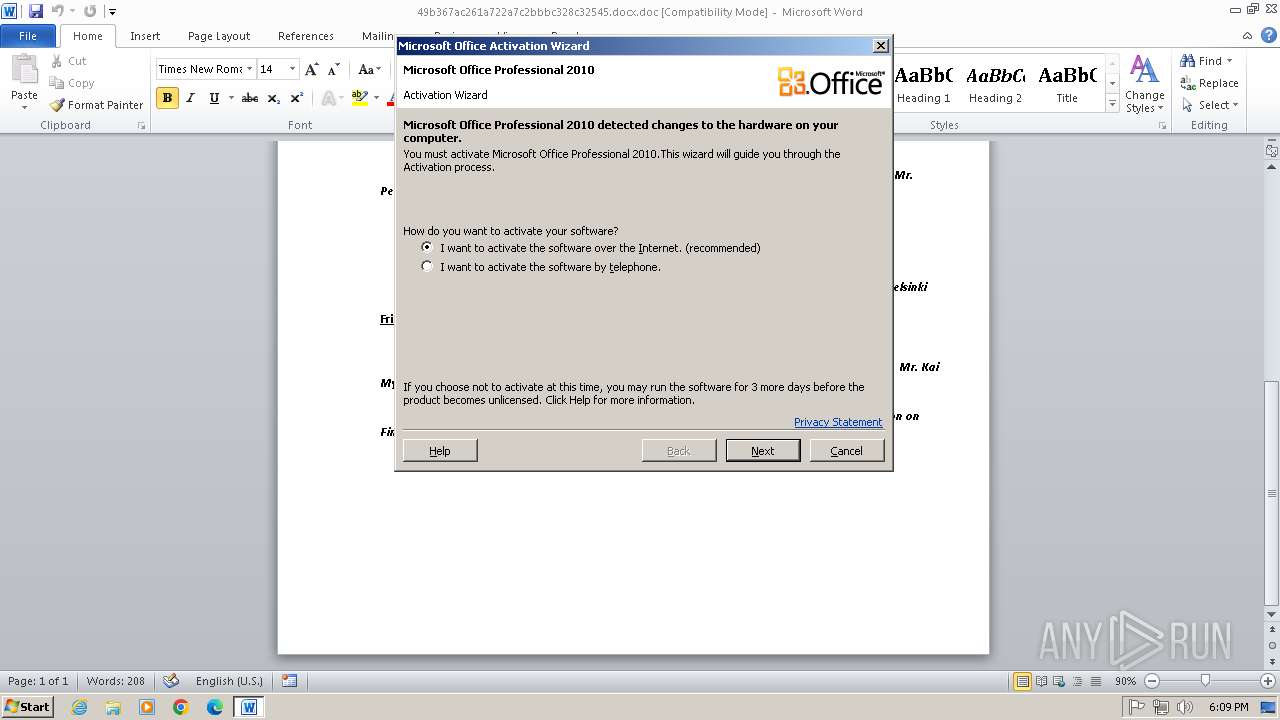This screenshot has height=720, width=1280.
Task: Expand Paste options arrow
Action: click(24, 106)
